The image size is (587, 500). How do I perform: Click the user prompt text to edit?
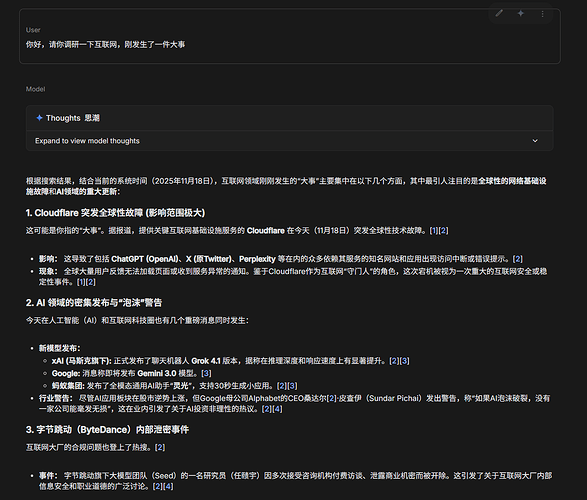tap(105, 45)
